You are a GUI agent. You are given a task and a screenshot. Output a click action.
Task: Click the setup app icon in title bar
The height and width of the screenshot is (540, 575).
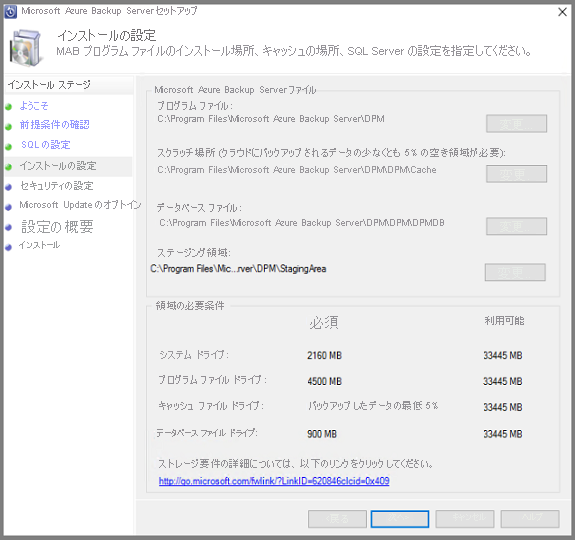(10, 12)
